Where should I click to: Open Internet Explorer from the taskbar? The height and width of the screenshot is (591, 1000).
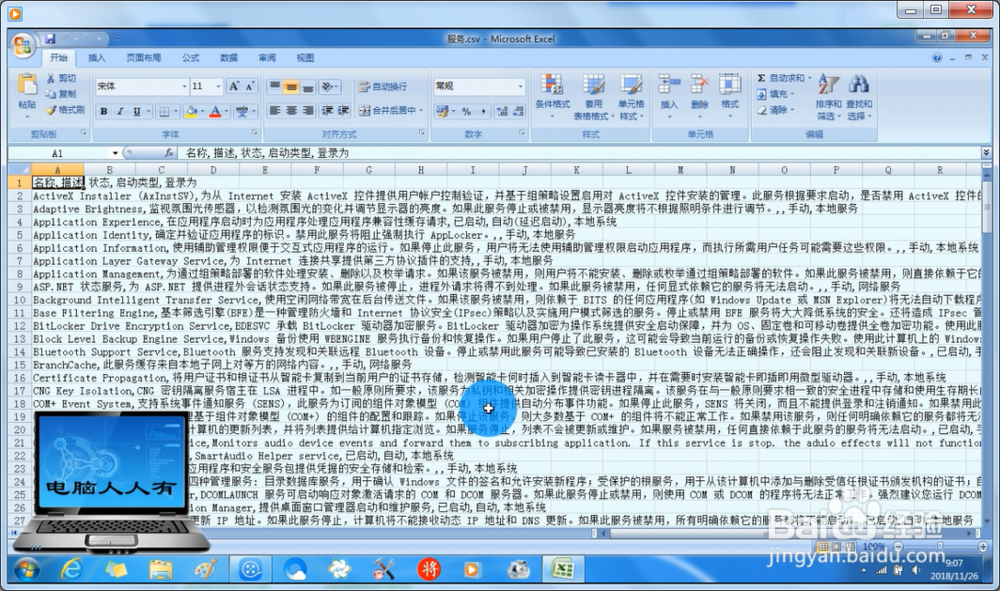71,569
